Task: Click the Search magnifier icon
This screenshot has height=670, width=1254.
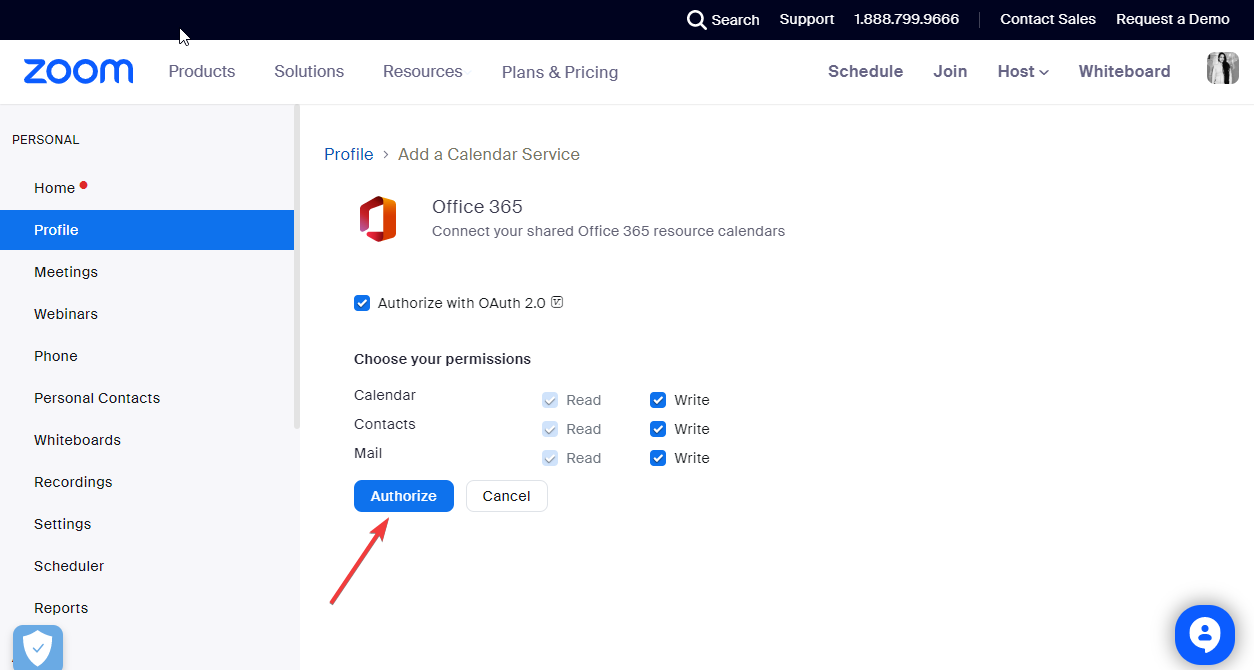Action: pos(696,19)
